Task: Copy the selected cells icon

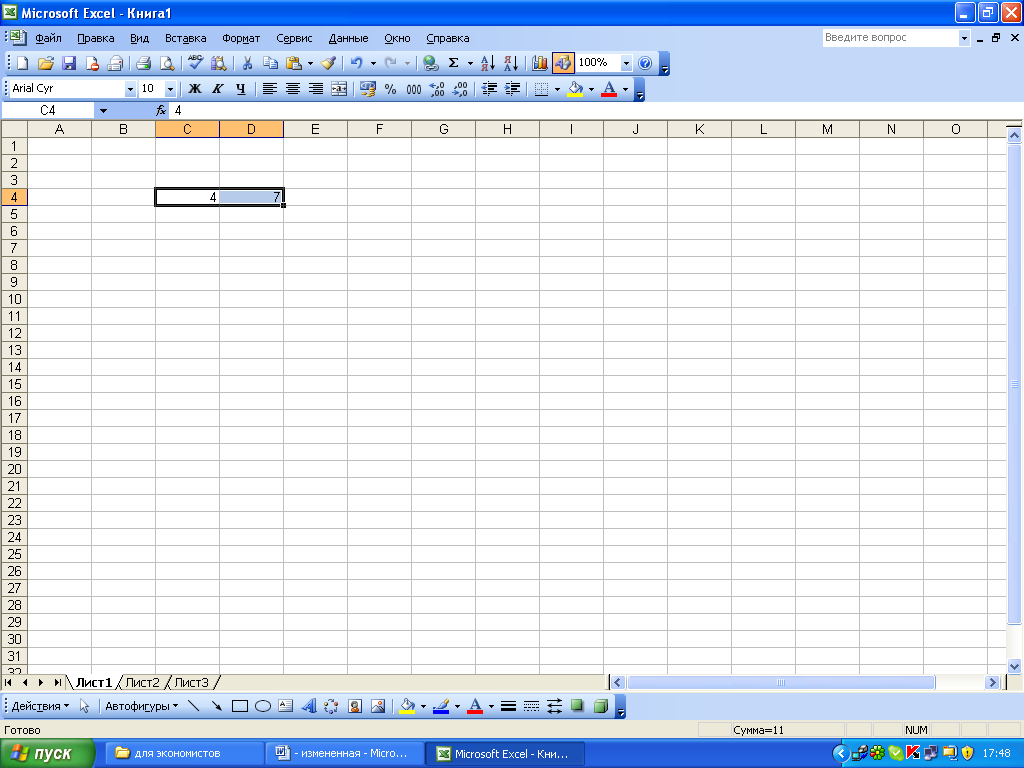Action: point(270,63)
